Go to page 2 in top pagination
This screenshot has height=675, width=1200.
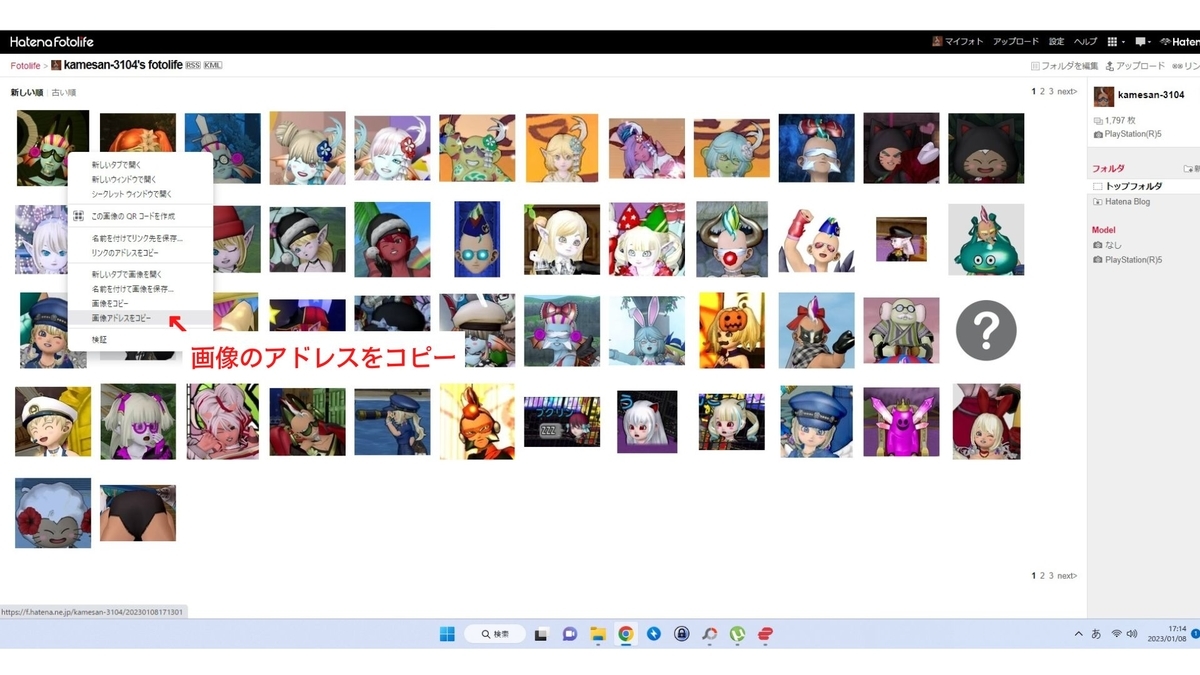click(1042, 91)
